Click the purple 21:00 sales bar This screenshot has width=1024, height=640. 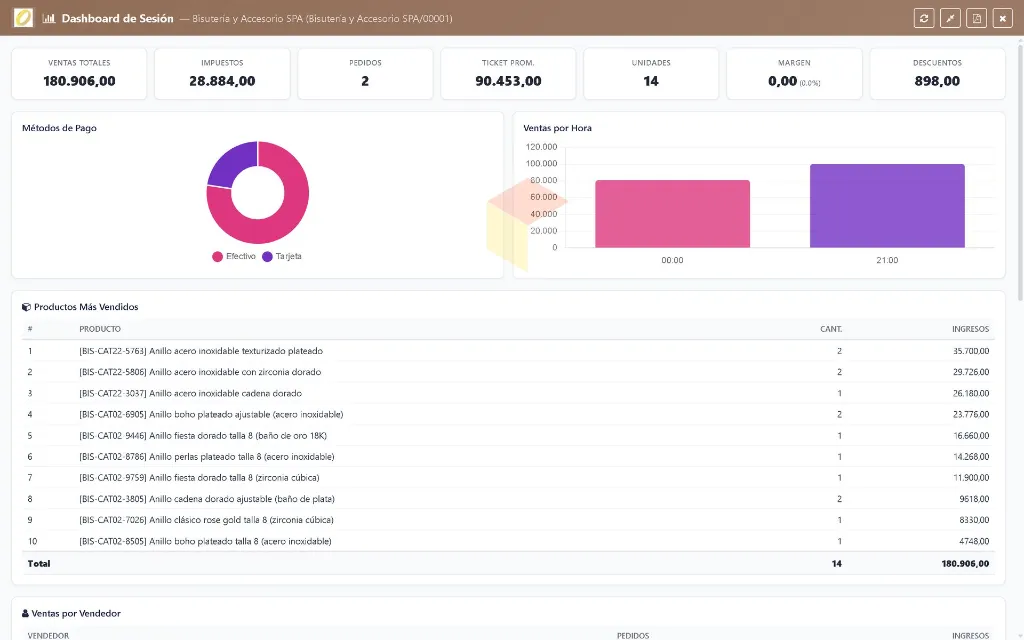click(887, 206)
